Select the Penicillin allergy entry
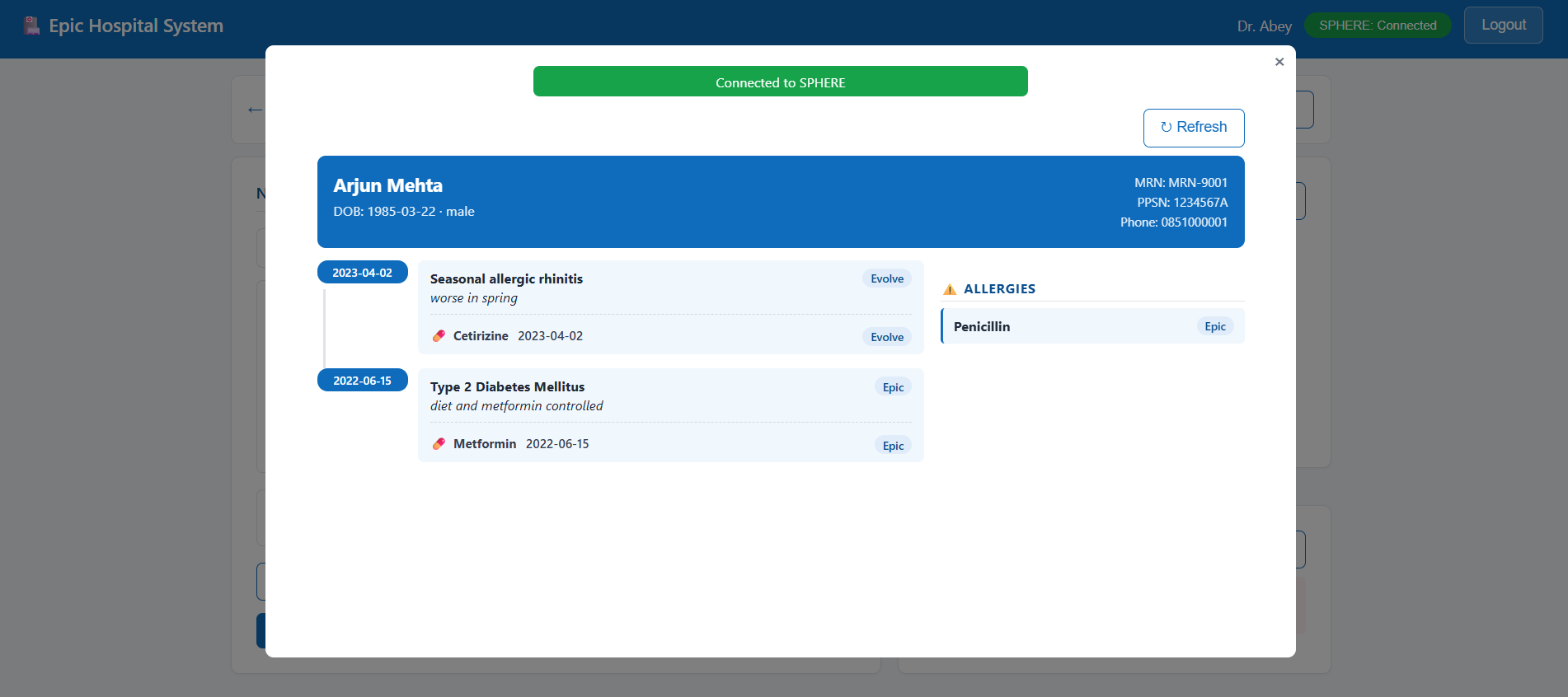The image size is (1568, 697). coord(1093,326)
